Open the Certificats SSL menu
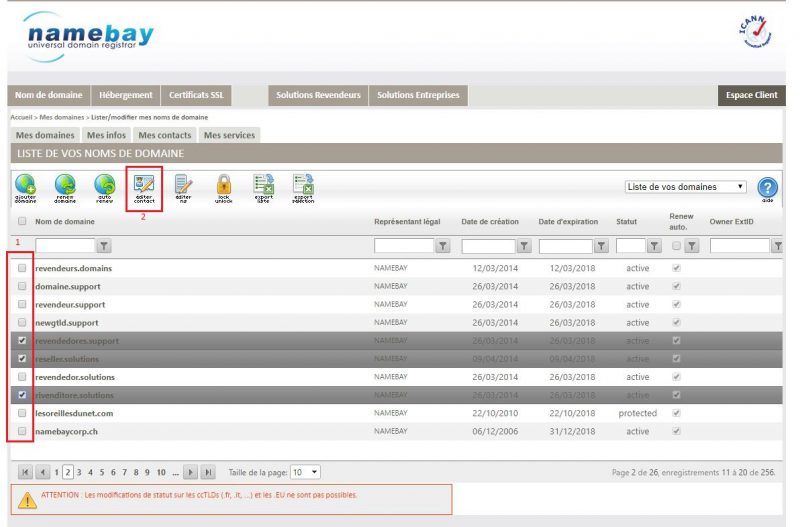 pos(196,95)
